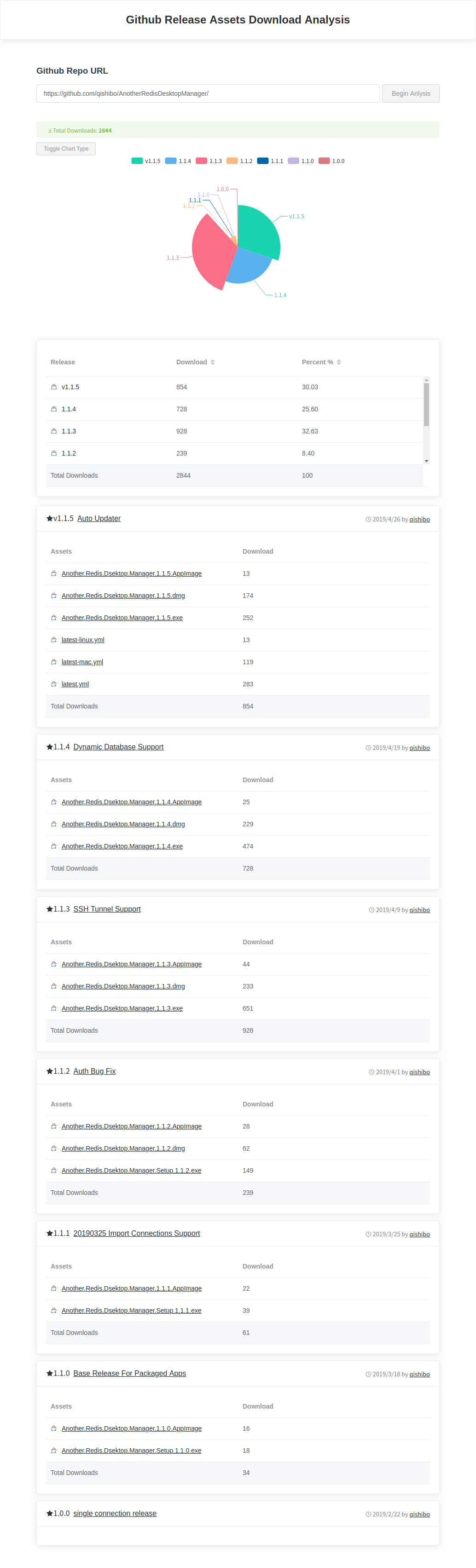Click the release table scrollbar down arrow
This screenshot has width=476, height=1568.
[426, 461]
